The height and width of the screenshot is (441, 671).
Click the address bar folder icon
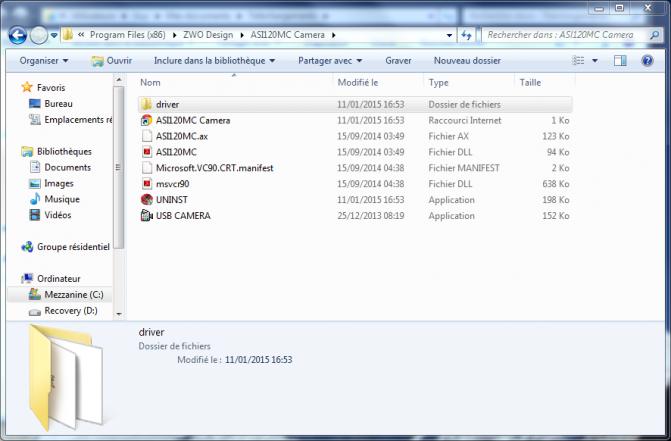[68, 35]
